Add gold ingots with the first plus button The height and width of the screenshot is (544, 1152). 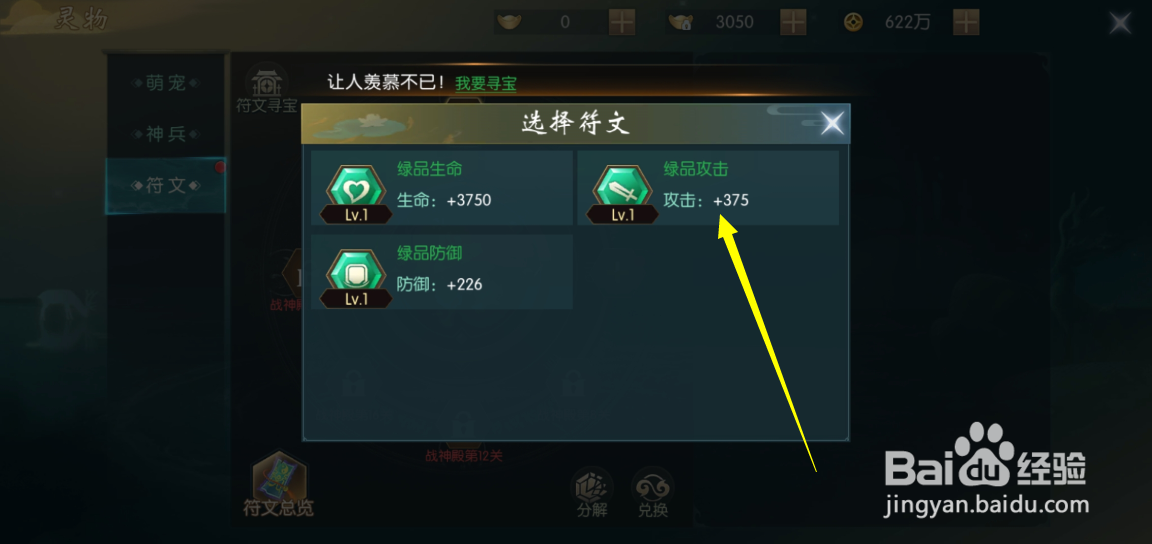point(622,22)
